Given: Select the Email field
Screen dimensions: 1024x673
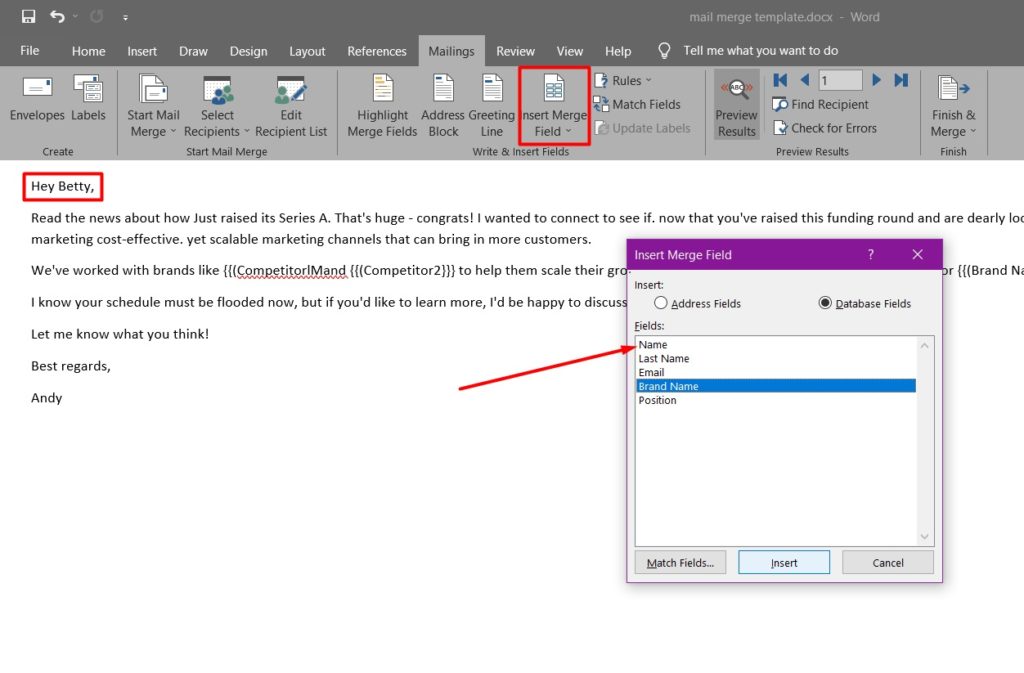Looking at the screenshot, I should point(776,372).
